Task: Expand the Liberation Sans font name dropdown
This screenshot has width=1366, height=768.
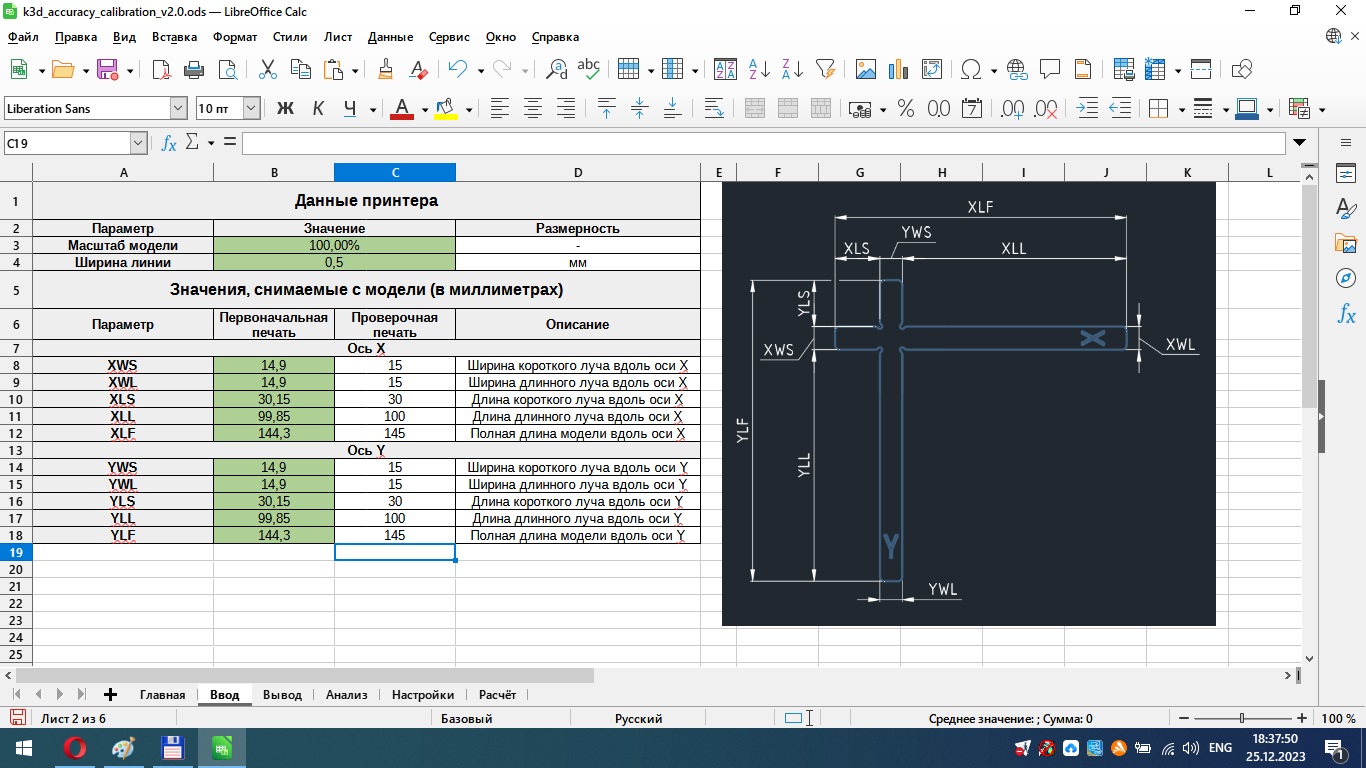Action: pyautogui.click(x=178, y=108)
